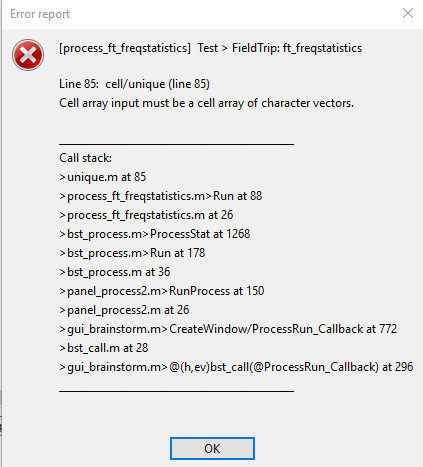This screenshot has width=423, height=467.
Task: Click the red error X icon
Action: click(28, 55)
